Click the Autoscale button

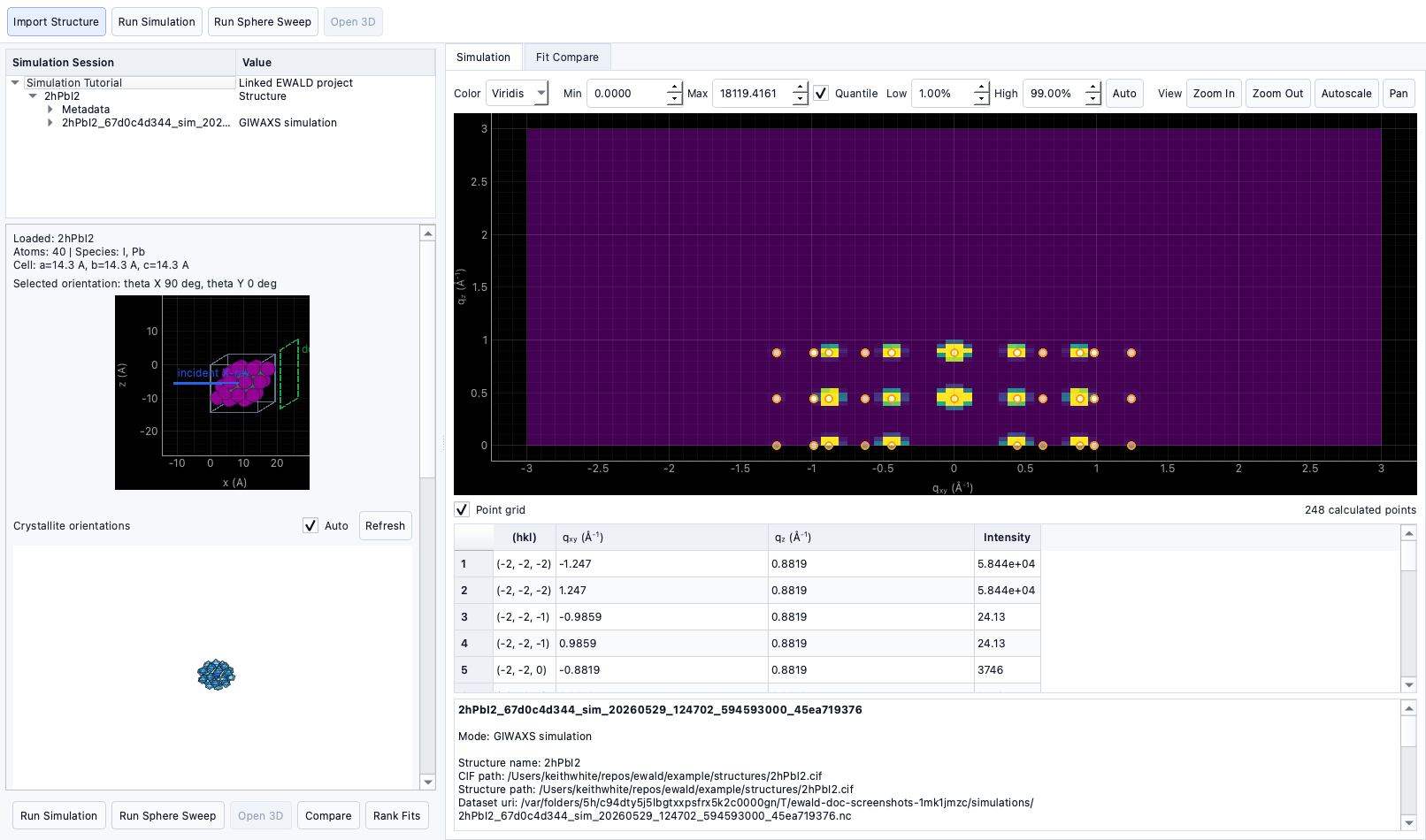1346,94
